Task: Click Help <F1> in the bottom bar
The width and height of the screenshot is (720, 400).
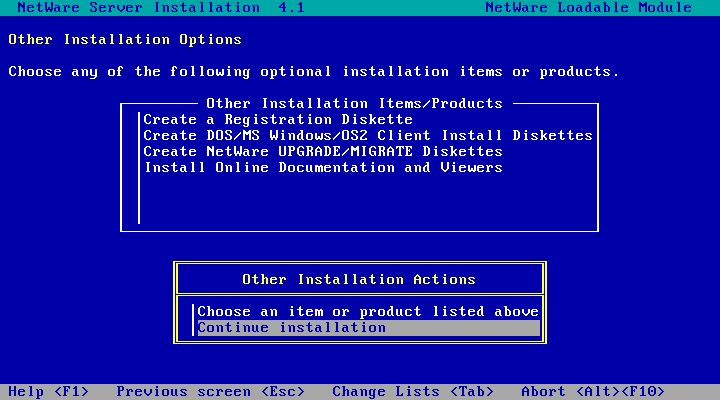Action: point(49,392)
